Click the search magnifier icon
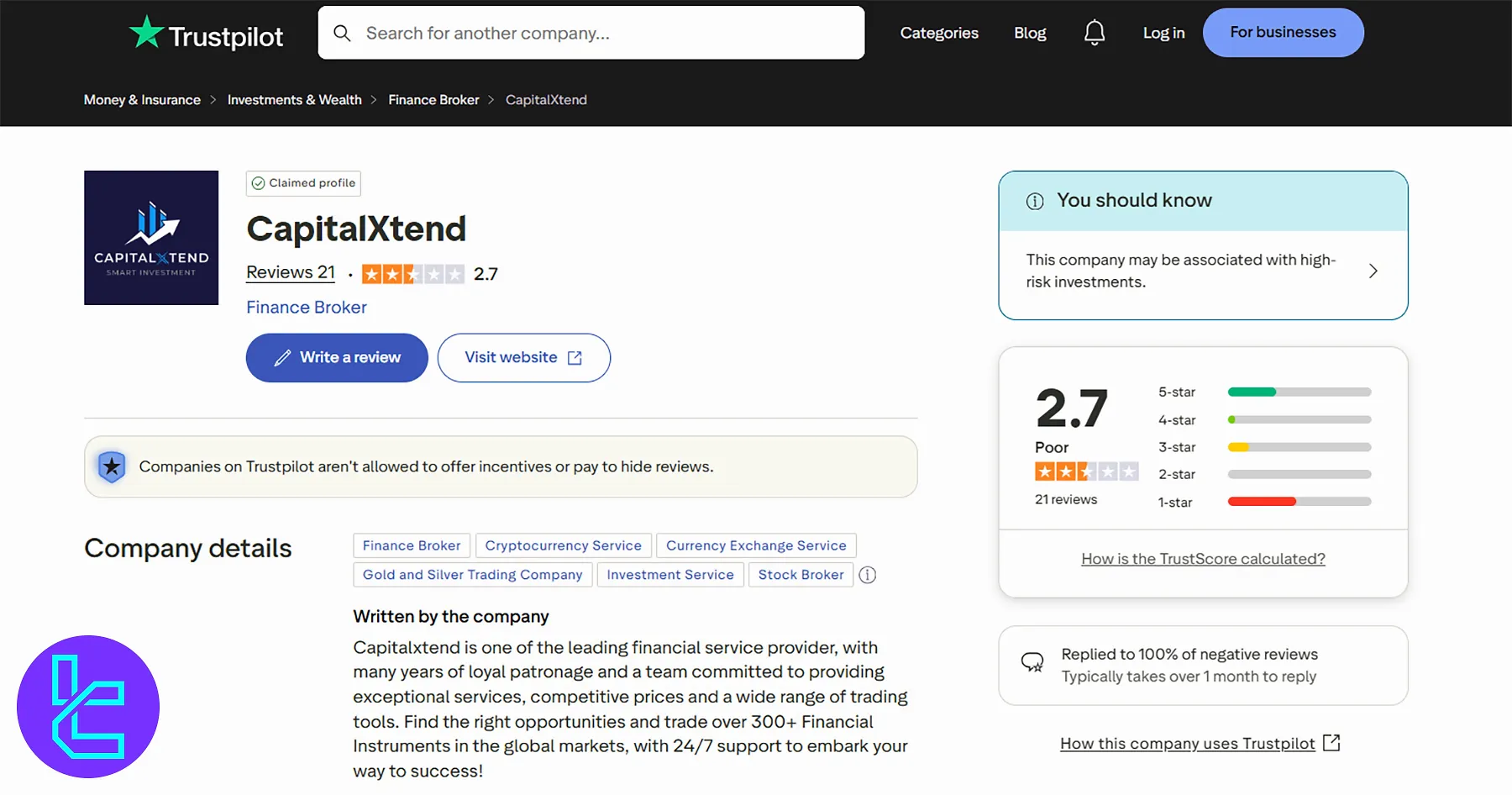 pyautogui.click(x=342, y=33)
